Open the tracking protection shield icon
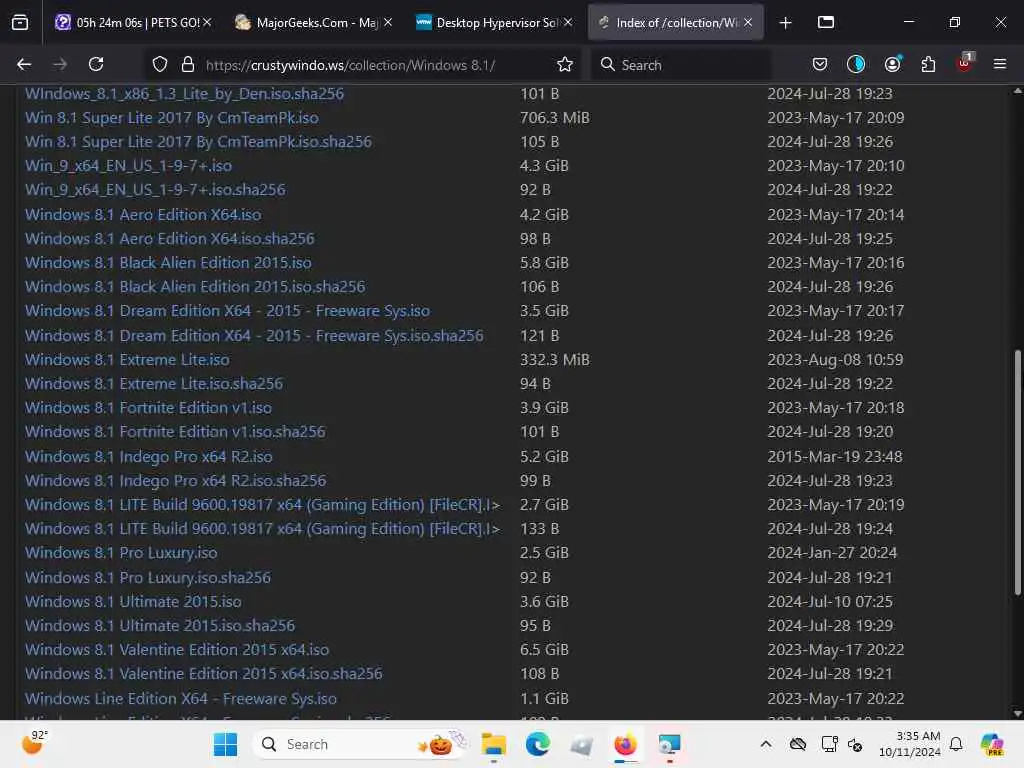 click(160, 65)
